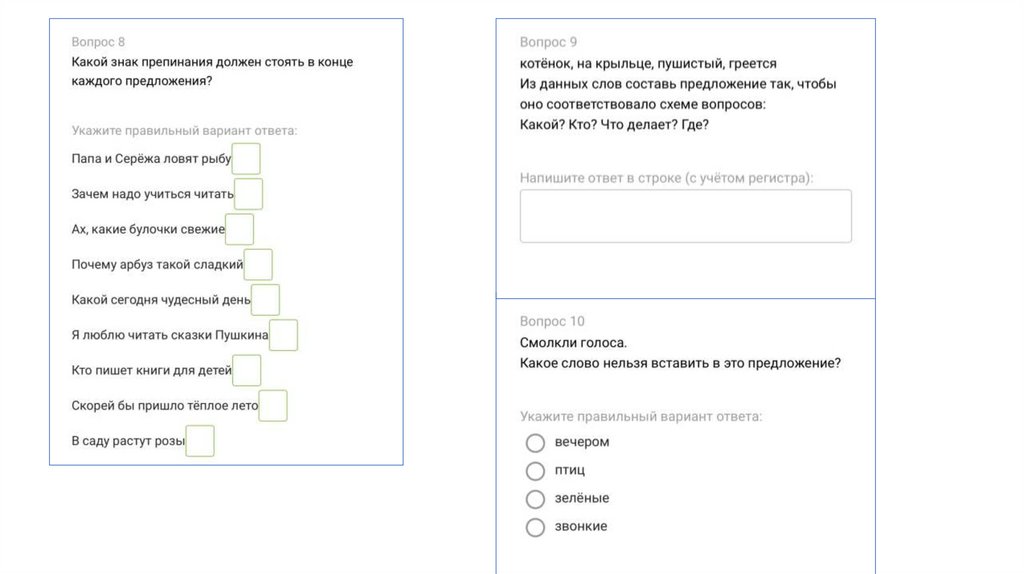
Task: Select the box after "Кто пишет книги для детей"
Action: [246, 370]
